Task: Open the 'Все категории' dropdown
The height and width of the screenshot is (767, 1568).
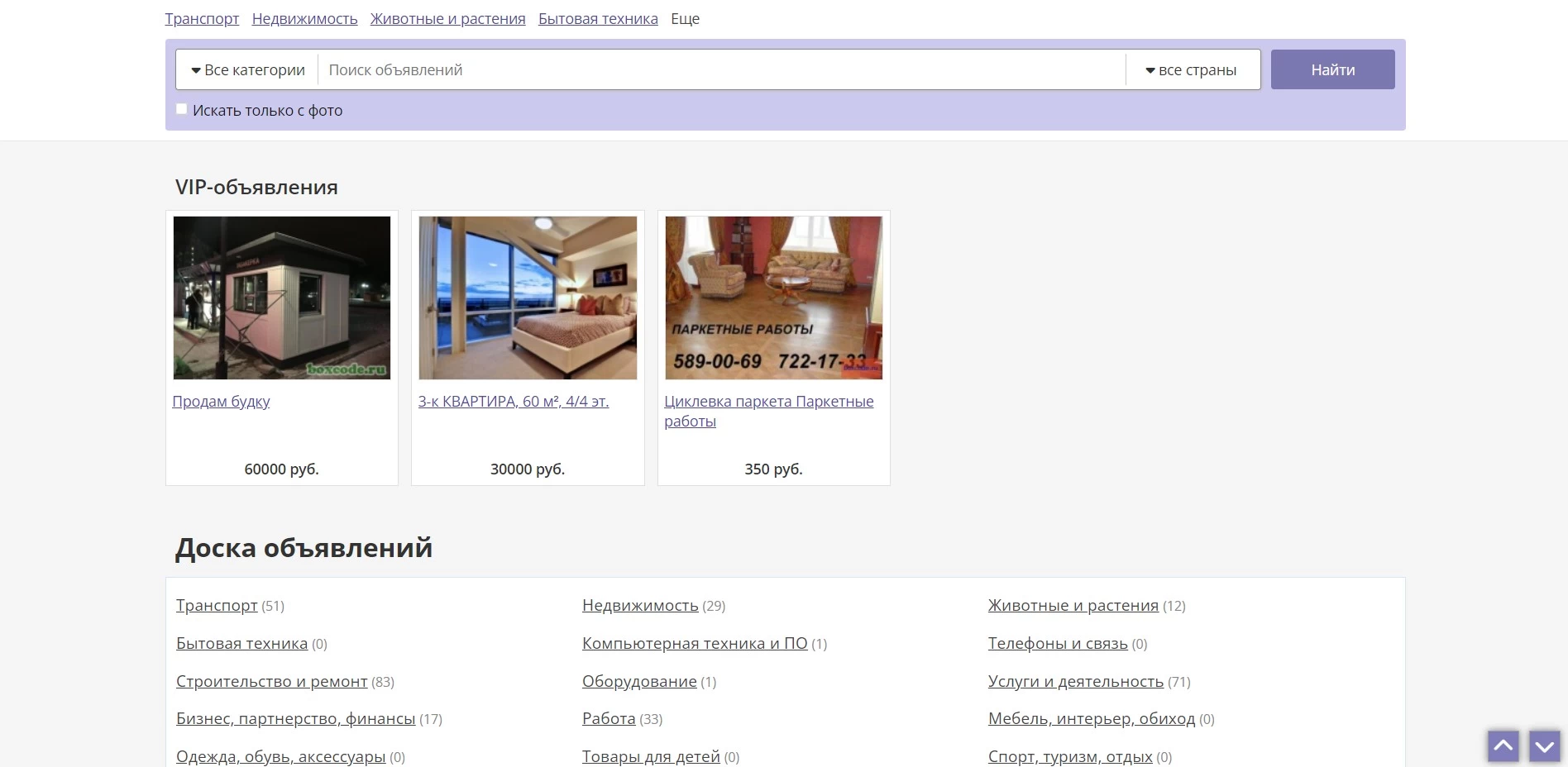Action: tap(248, 70)
